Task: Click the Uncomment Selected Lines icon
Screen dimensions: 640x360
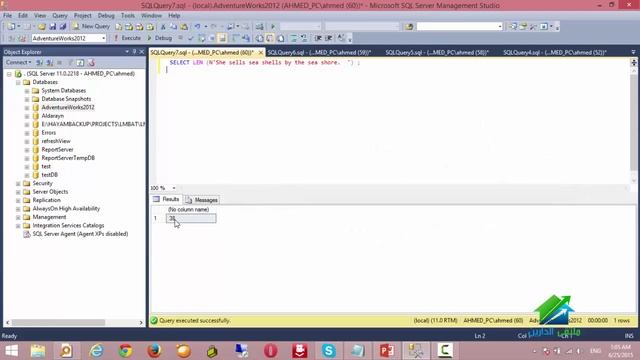Action: pyautogui.click(x=304, y=38)
